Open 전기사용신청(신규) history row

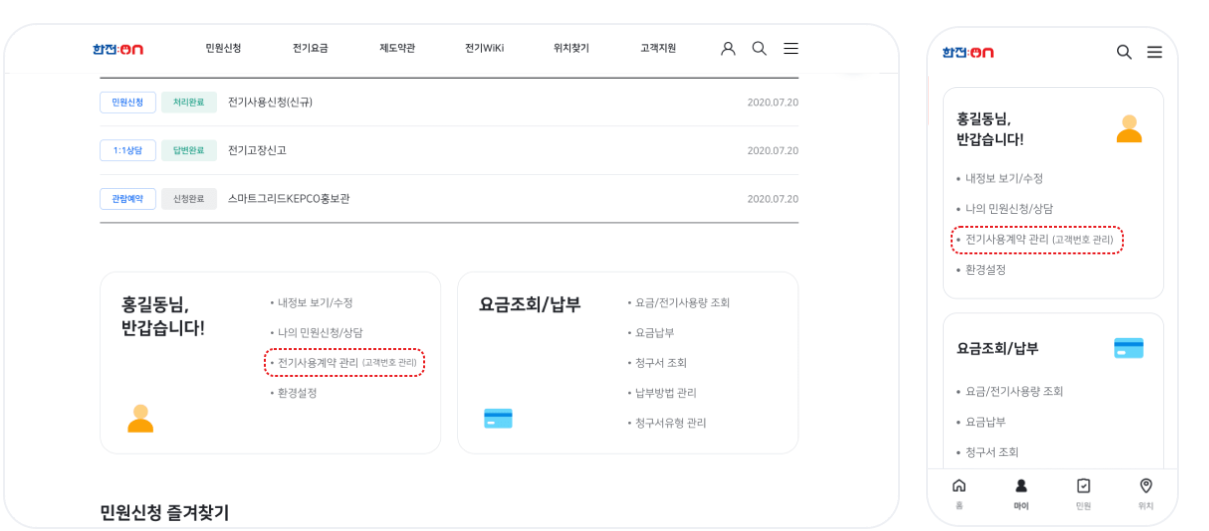pyautogui.click(x=449, y=102)
